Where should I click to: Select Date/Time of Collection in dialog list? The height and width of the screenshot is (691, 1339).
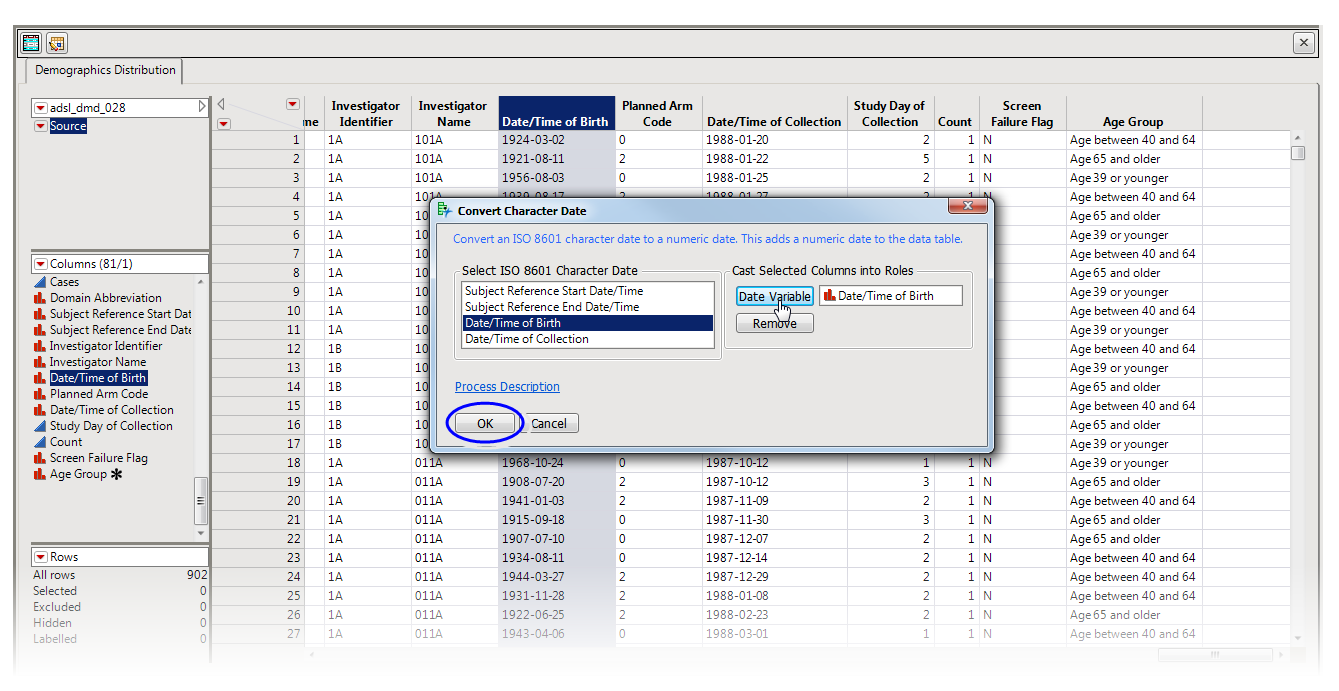coord(527,339)
